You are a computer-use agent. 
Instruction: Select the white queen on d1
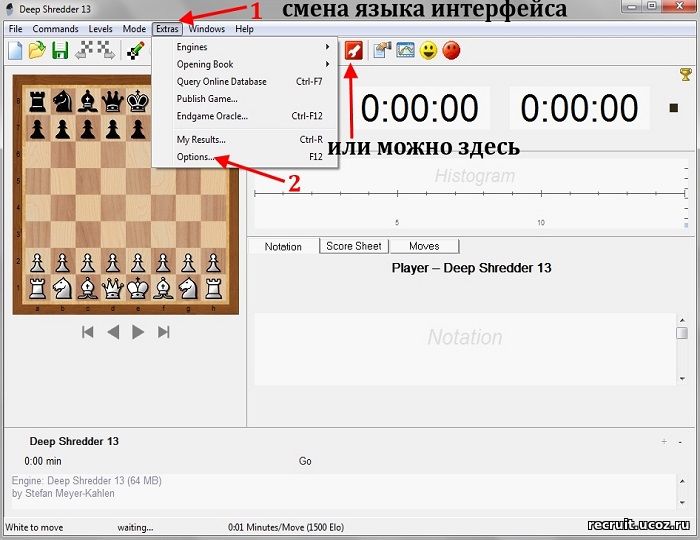click(x=113, y=288)
